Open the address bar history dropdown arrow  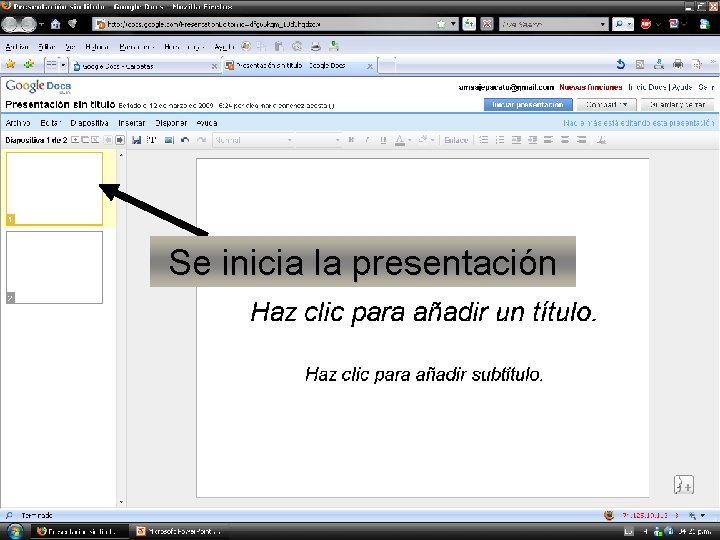click(453, 24)
